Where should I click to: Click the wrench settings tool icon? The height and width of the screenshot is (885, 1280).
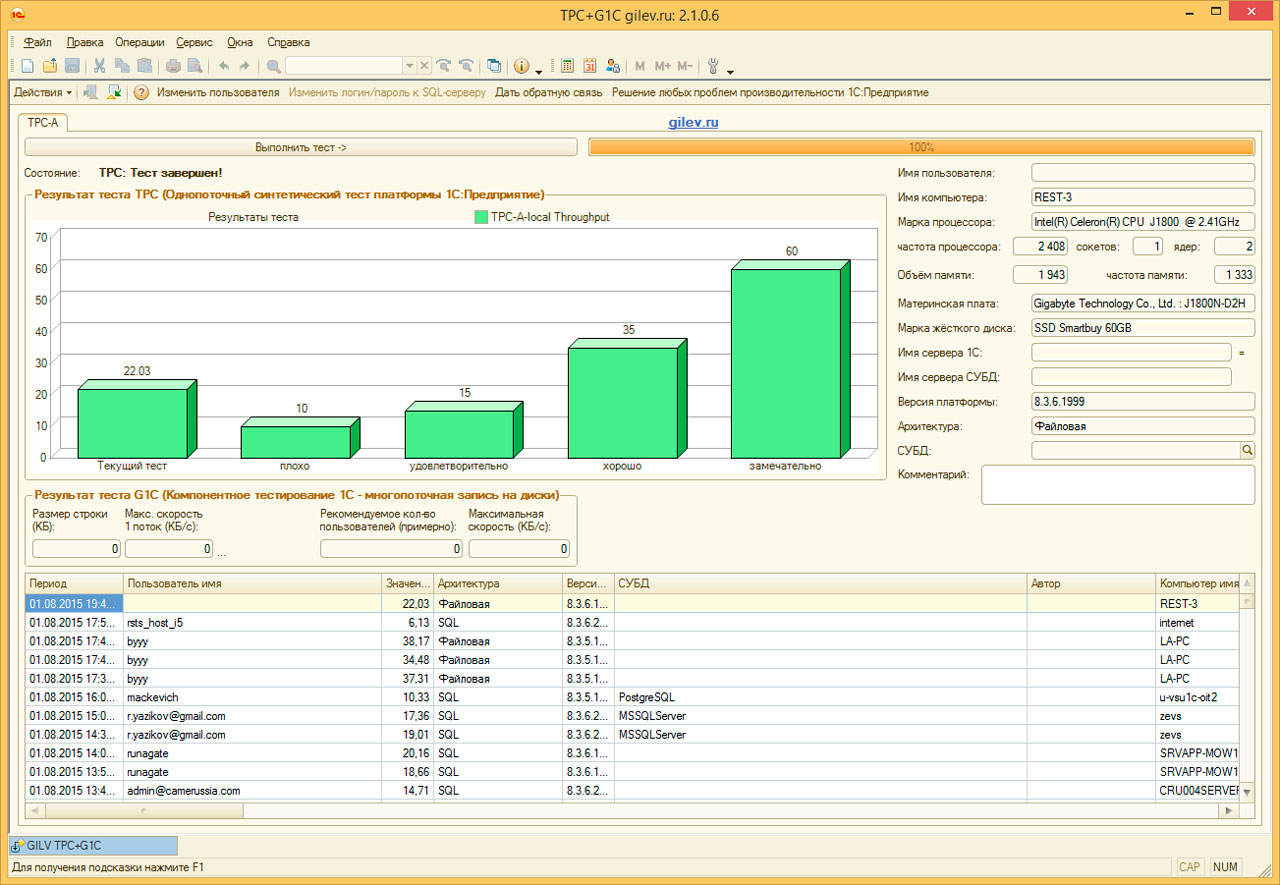(713, 66)
